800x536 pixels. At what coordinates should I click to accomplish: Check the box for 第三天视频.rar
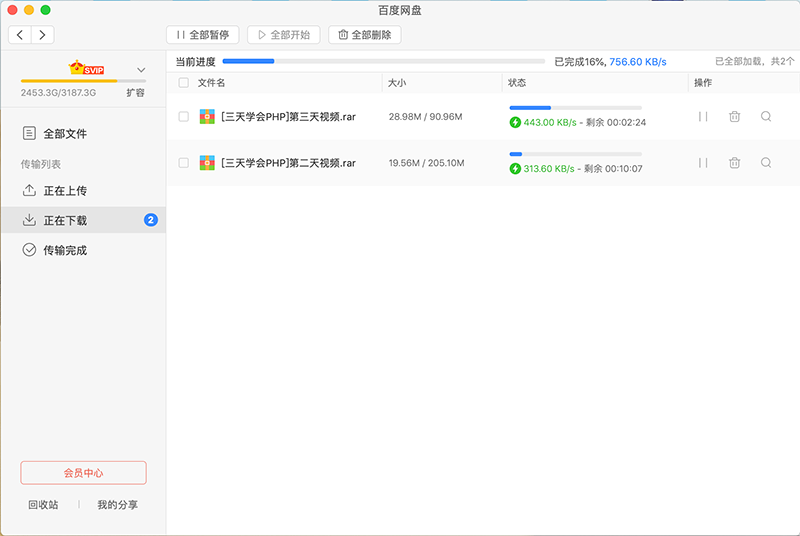[184, 117]
